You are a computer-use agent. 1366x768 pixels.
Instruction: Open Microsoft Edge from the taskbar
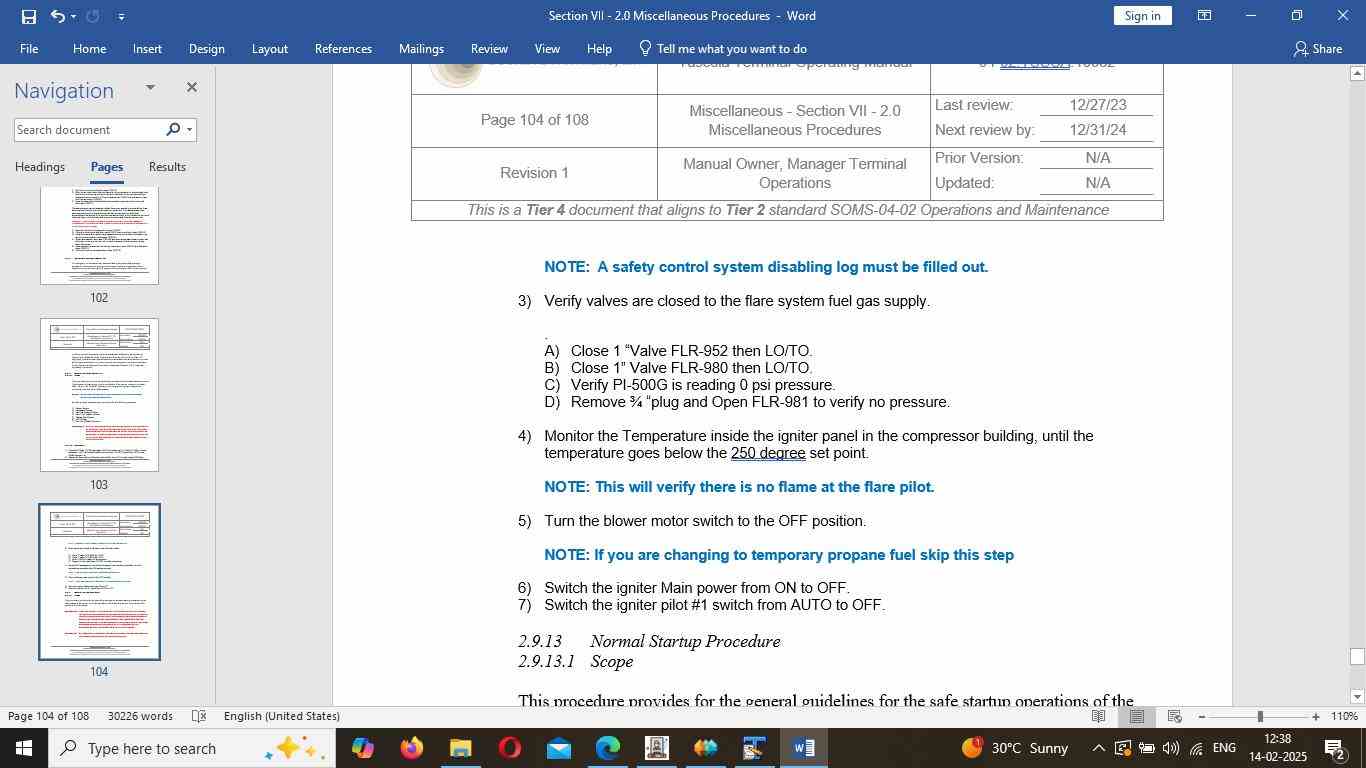pos(608,748)
